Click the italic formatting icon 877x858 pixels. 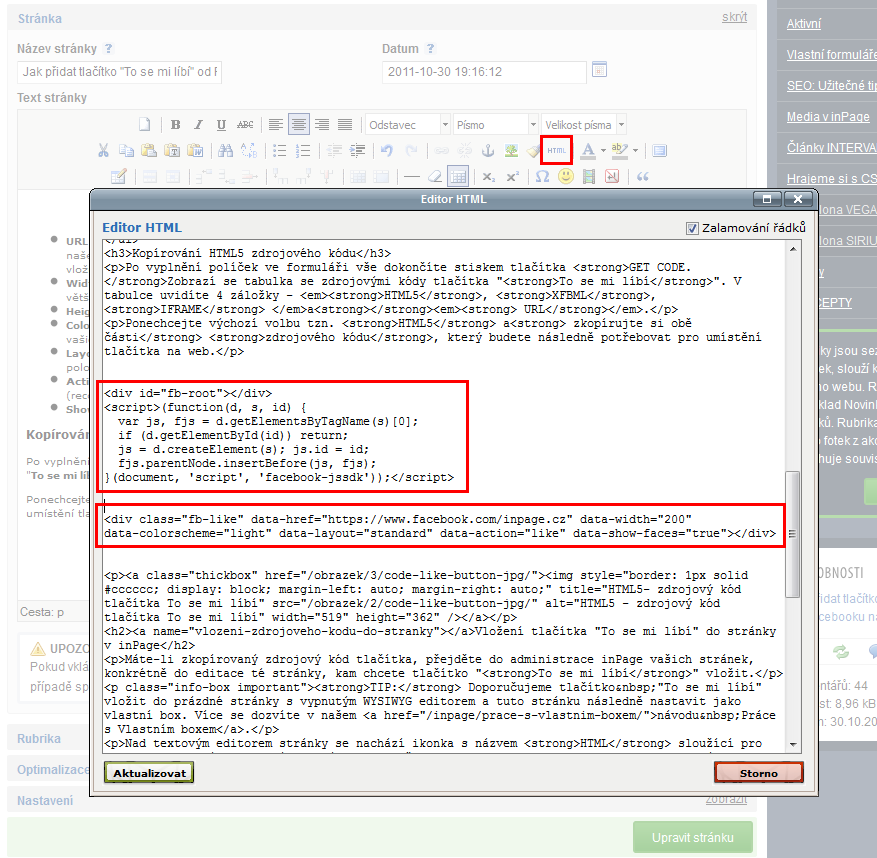[198, 125]
